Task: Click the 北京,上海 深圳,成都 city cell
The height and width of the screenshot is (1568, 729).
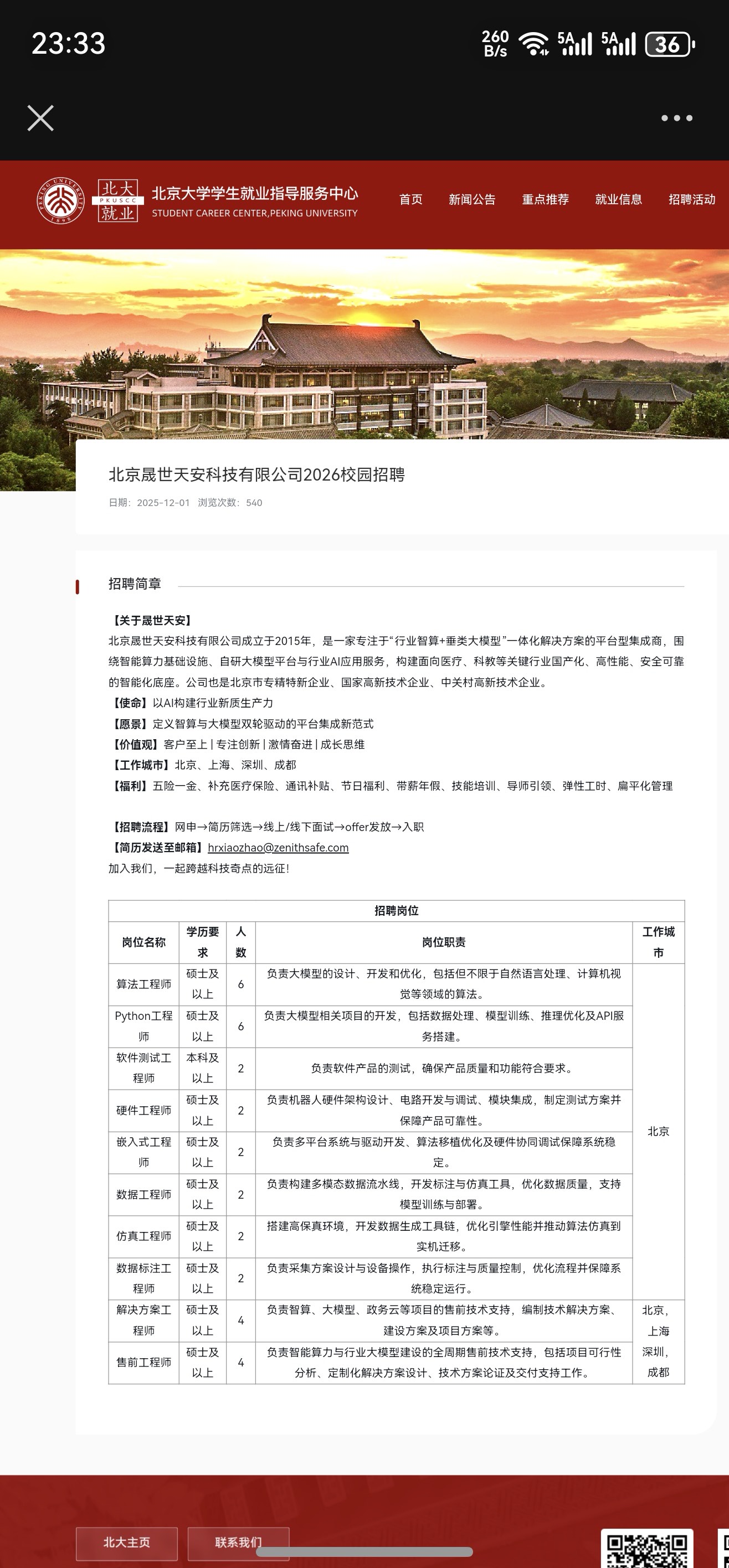Action: (x=658, y=1342)
